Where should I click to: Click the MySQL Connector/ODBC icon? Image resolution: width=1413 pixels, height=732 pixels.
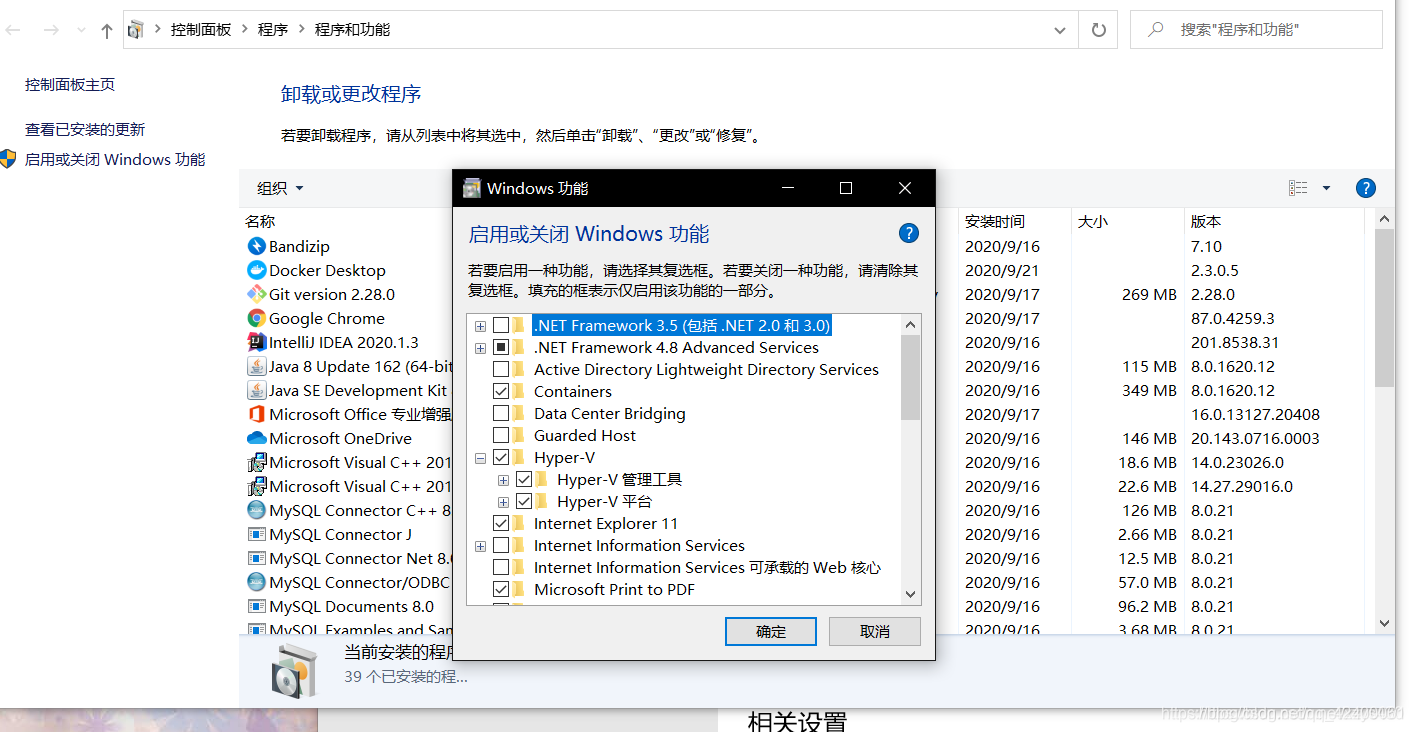pos(256,582)
